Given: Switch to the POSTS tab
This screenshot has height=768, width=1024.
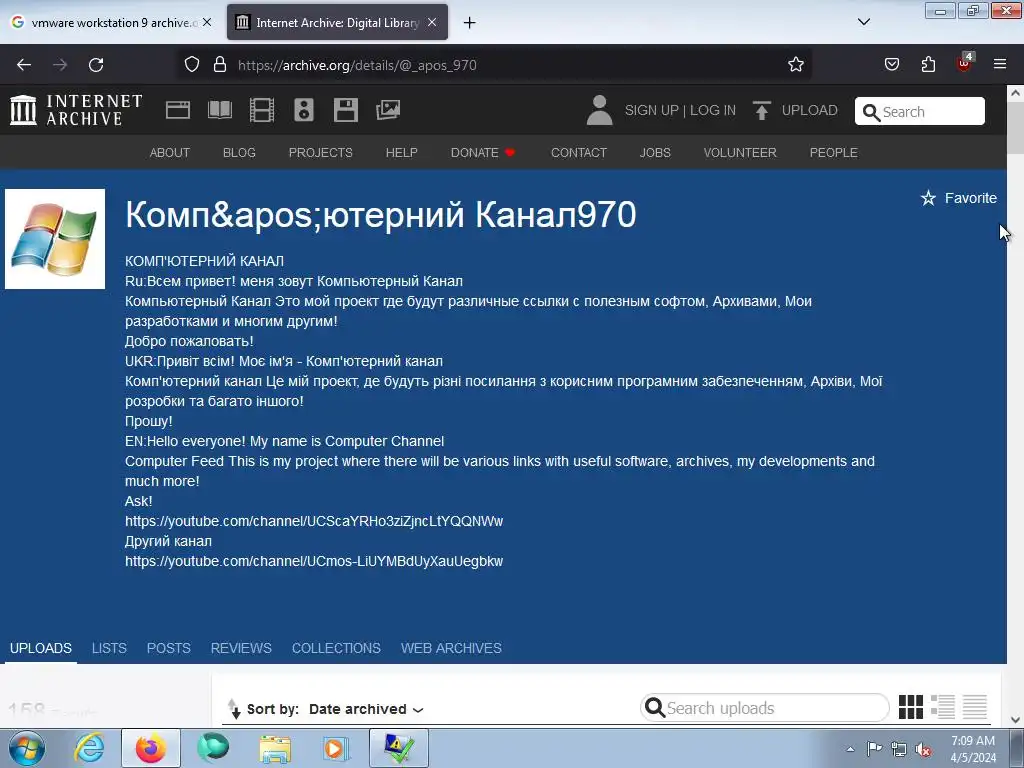Looking at the screenshot, I should coord(168,648).
